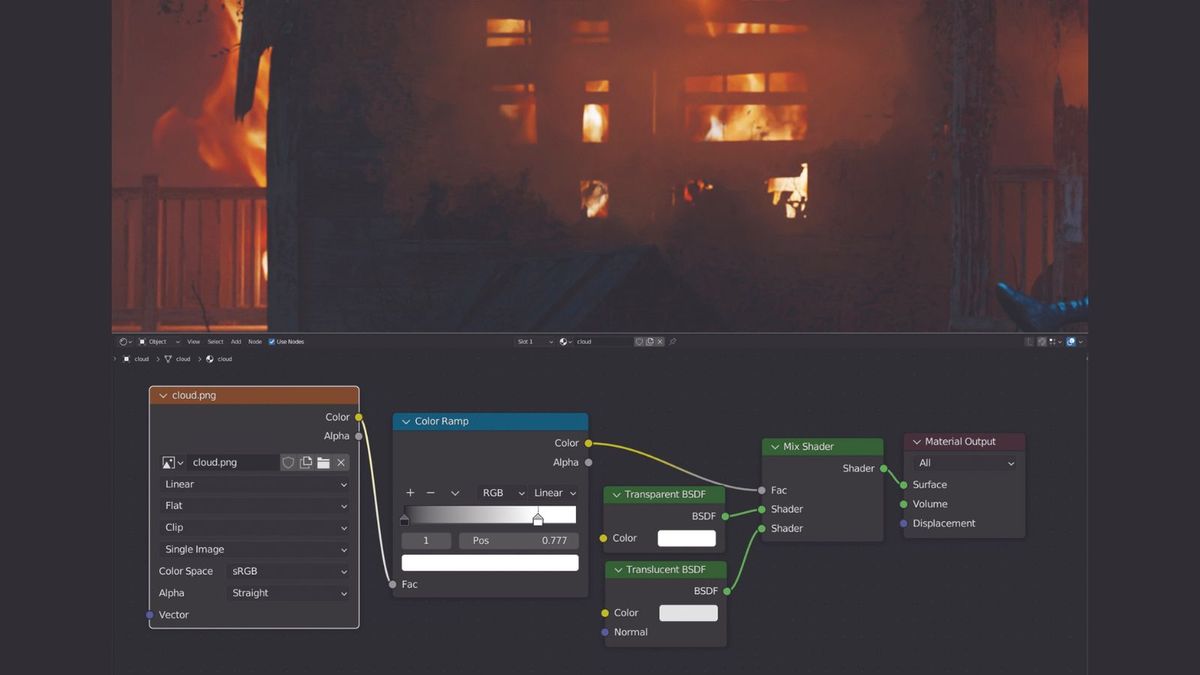Click the New Image copy icon beside cloud.png
The image size is (1200, 675).
click(x=305, y=462)
